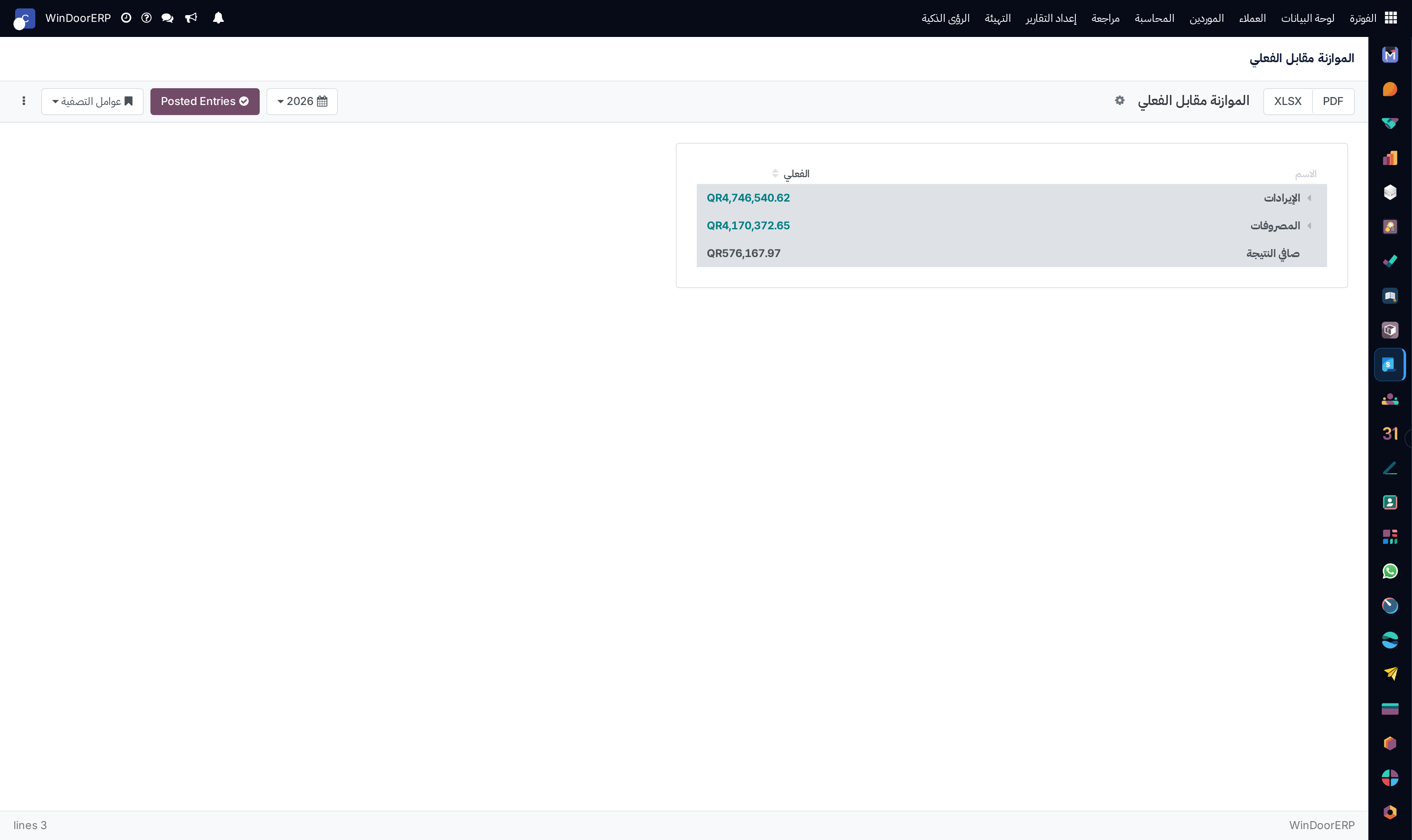
Task: Open the colorful Dashboards tiles app icon
Action: 1390,537
